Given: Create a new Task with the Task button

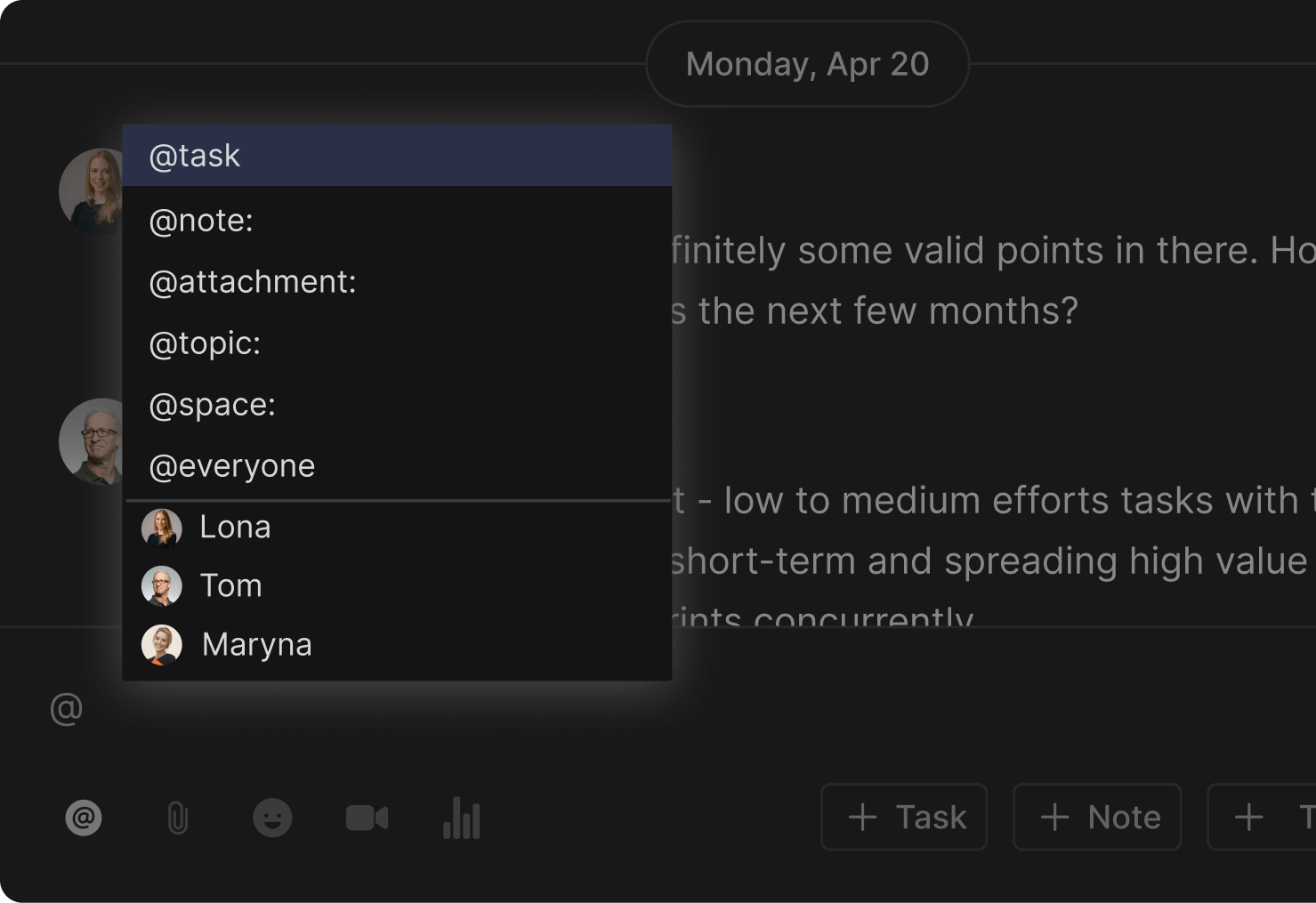Looking at the screenshot, I should tap(903, 817).
